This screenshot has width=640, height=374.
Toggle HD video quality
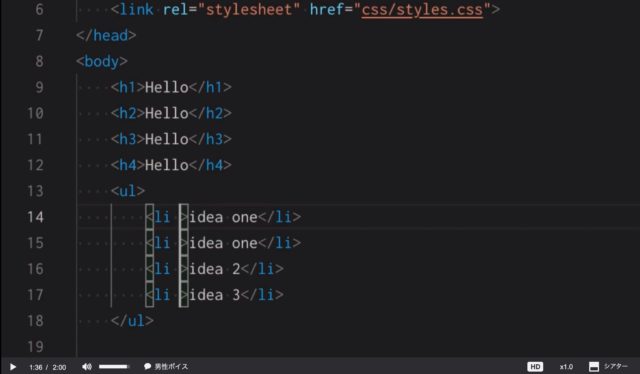[x=535, y=367]
